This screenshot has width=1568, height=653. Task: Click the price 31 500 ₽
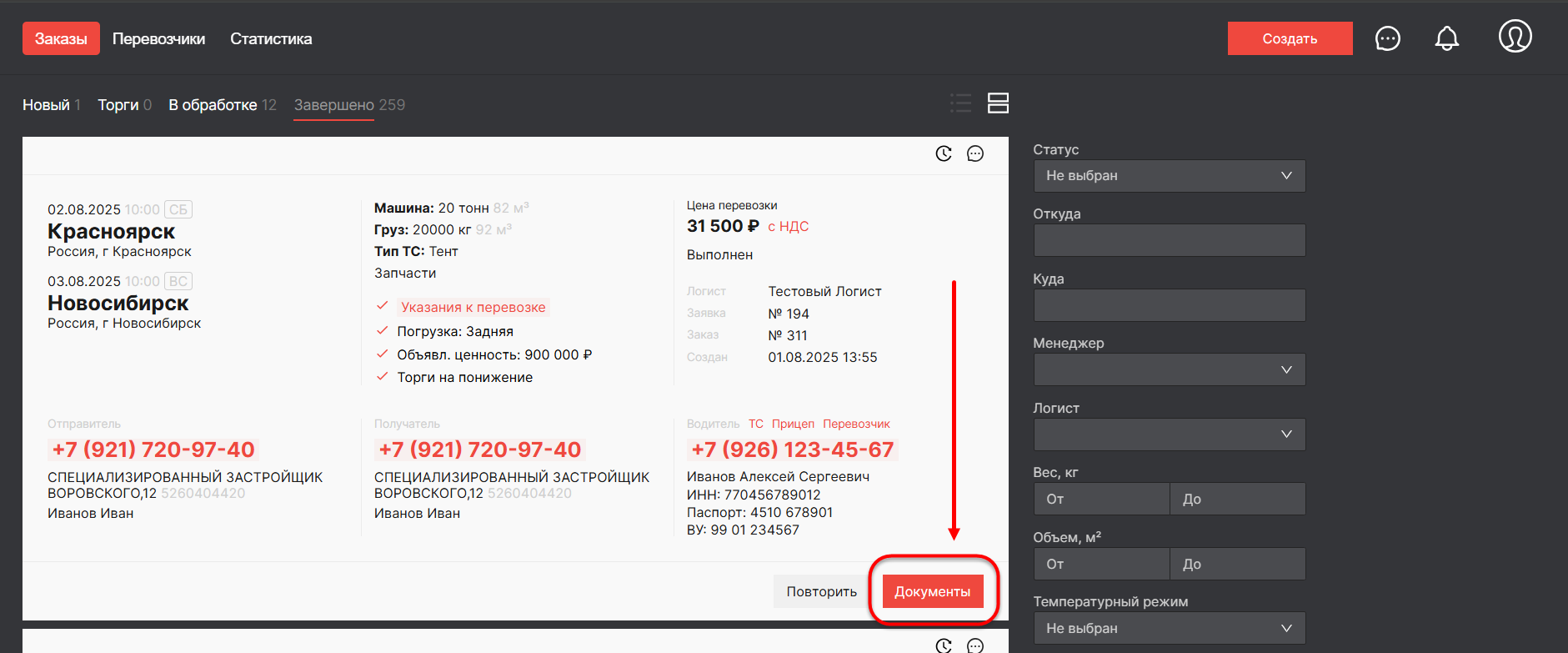point(723,226)
